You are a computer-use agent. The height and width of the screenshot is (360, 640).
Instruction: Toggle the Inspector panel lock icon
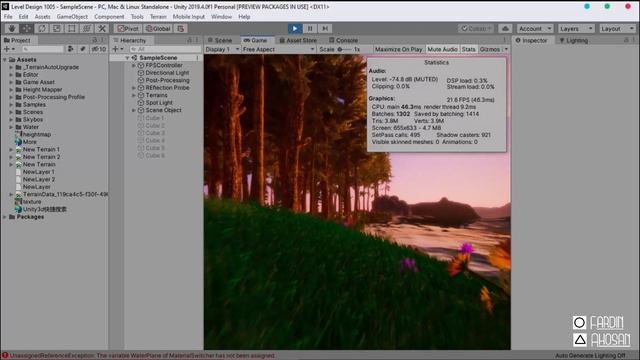click(x=626, y=40)
